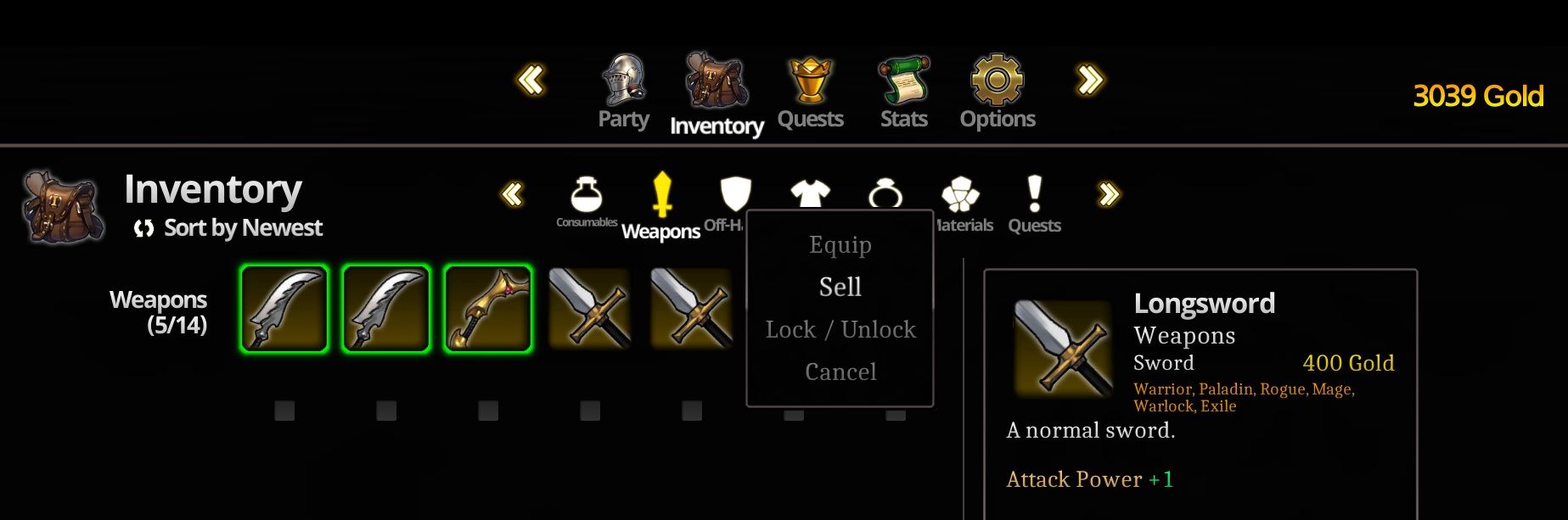Open the Quests trophy icon
This screenshot has height=520, width=1568.
pyautogui.click(x=811, y=80)
